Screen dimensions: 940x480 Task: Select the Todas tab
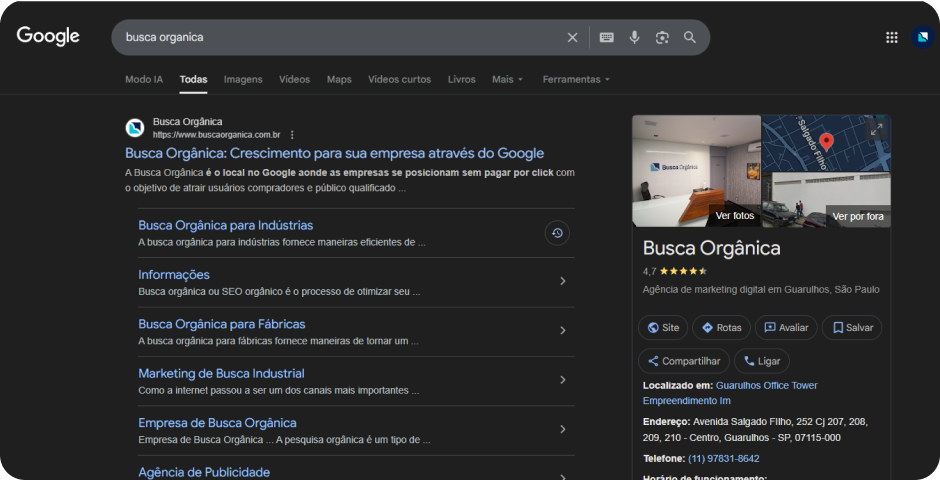pos(193,79)
